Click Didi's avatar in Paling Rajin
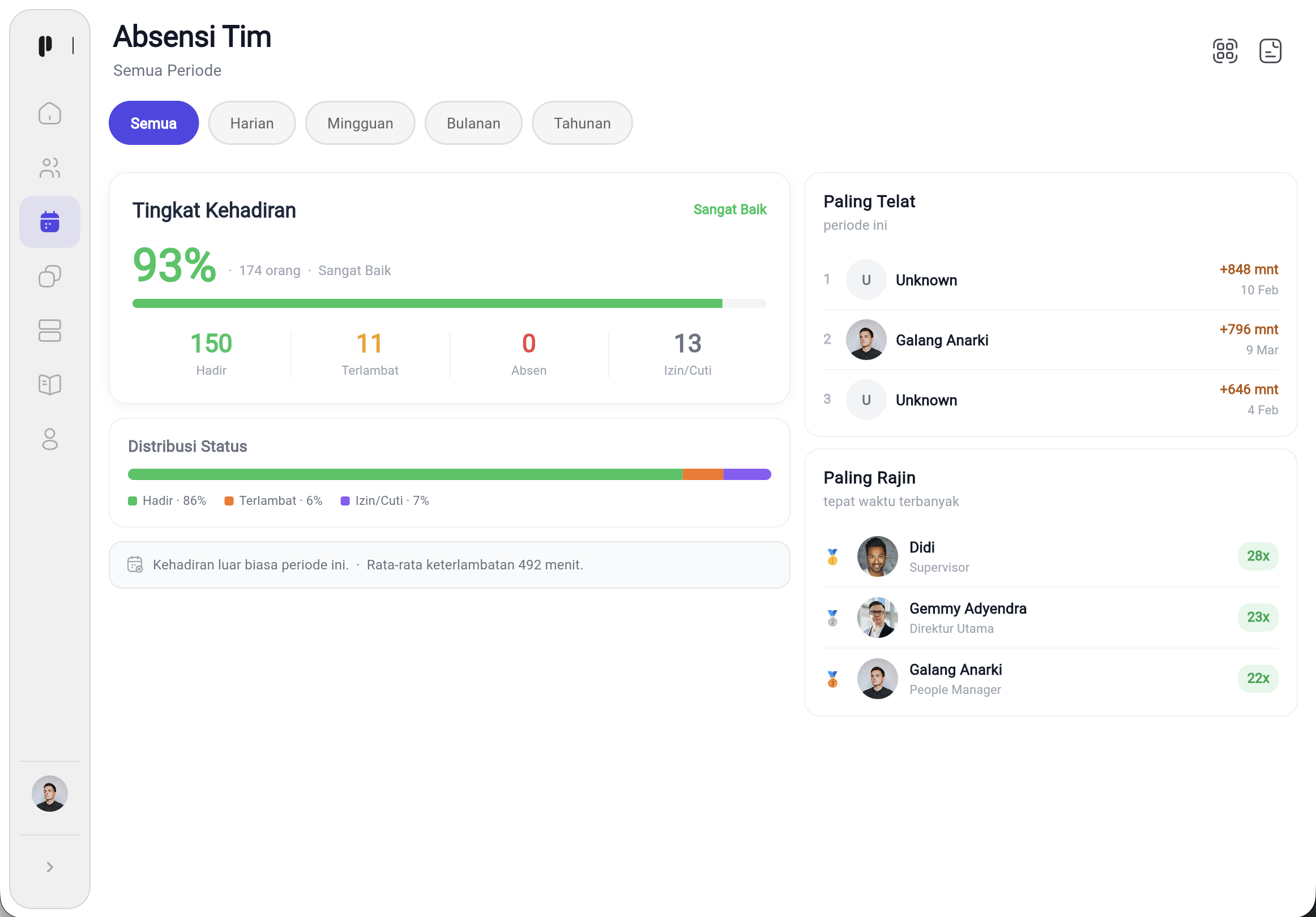This screenshot has width=1316, height=917. 878,556
